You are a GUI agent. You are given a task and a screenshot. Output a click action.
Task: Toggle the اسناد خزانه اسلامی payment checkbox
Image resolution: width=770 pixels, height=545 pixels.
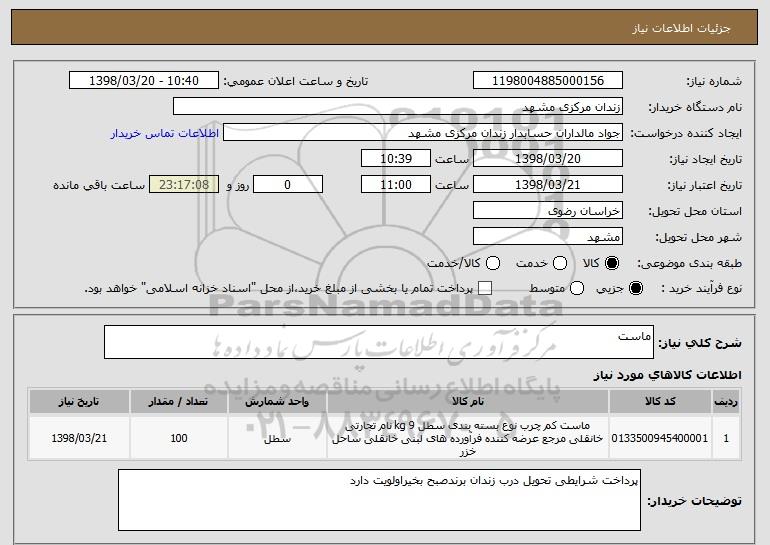485,288
